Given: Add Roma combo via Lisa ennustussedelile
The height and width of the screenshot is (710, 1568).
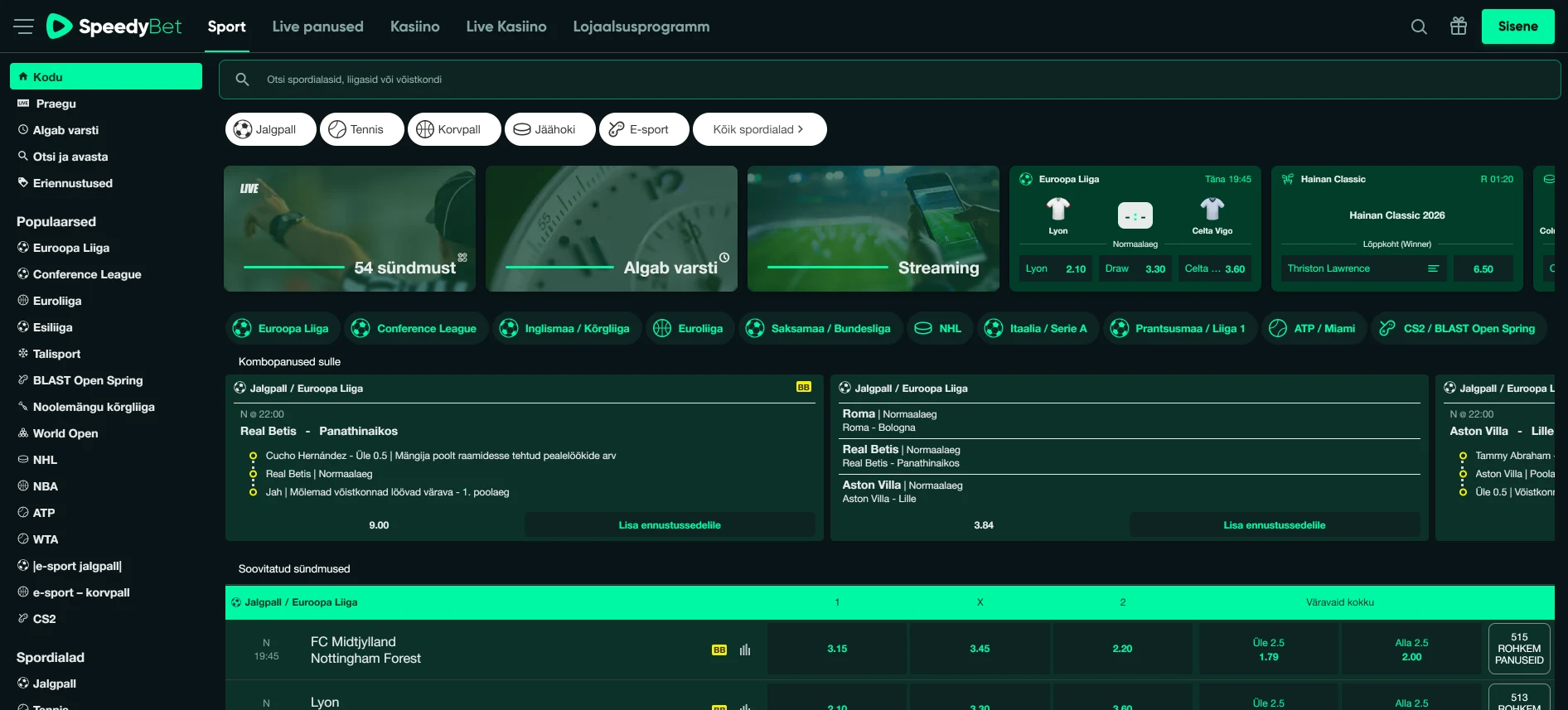Looking at the screenshot, I should [1275, 525].
